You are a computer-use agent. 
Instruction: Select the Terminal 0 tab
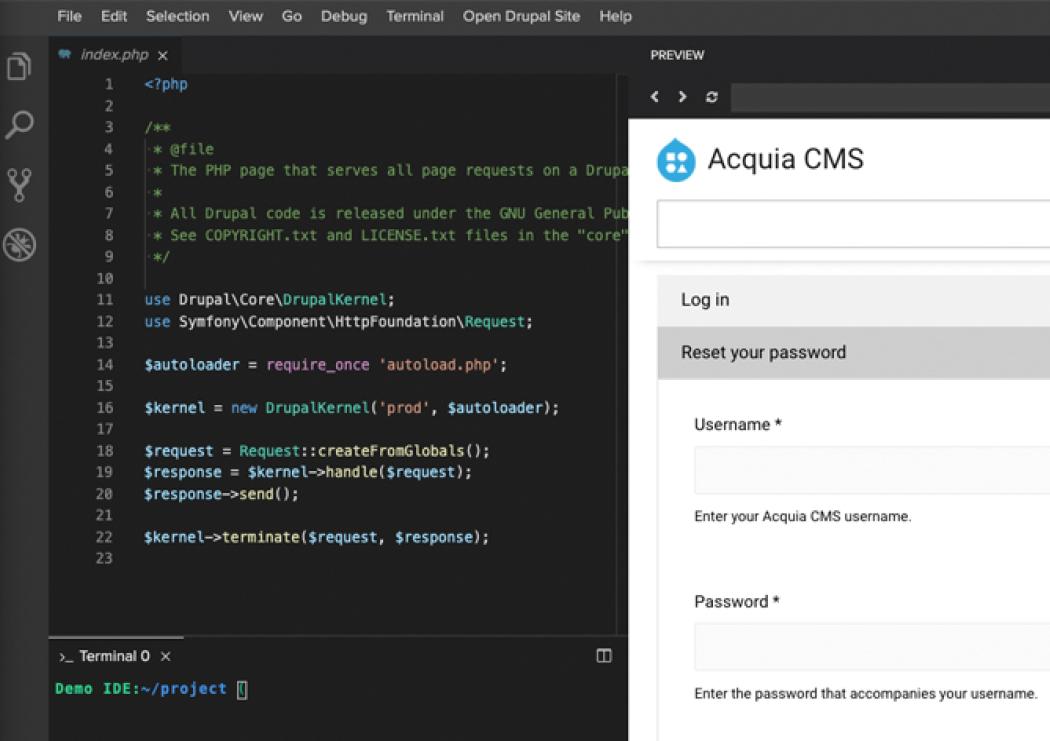coord(113,656)
